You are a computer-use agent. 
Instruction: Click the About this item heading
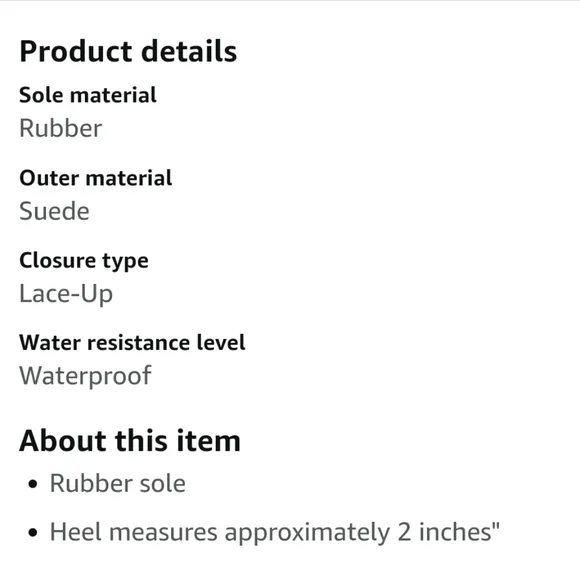tap(130, 441)
